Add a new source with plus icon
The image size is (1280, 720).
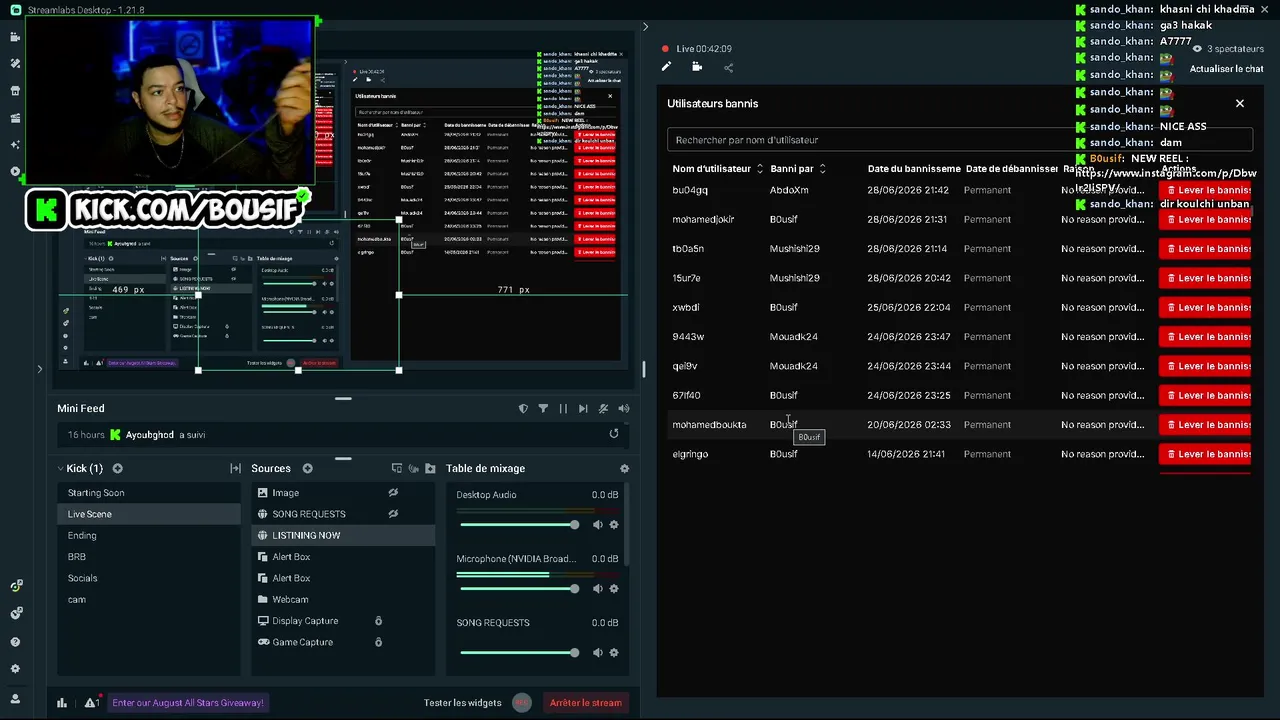coord(307,468)
